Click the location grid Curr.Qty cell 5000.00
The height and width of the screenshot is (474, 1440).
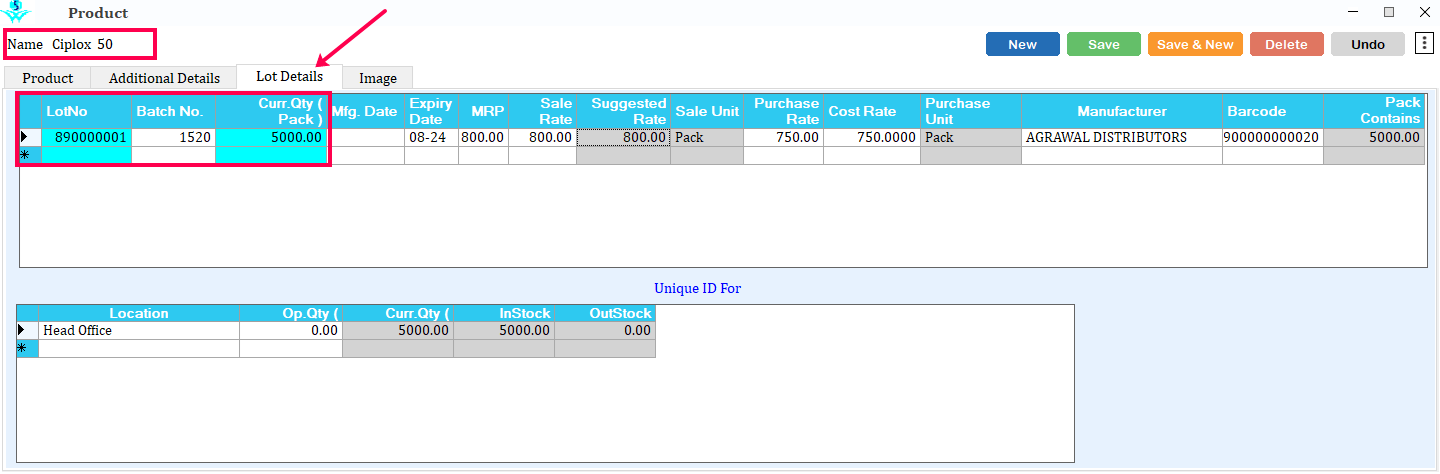coord(398,330)
